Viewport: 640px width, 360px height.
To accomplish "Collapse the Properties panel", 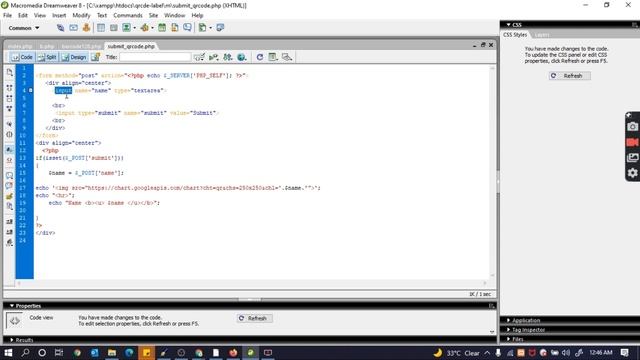I will (12, 306).
